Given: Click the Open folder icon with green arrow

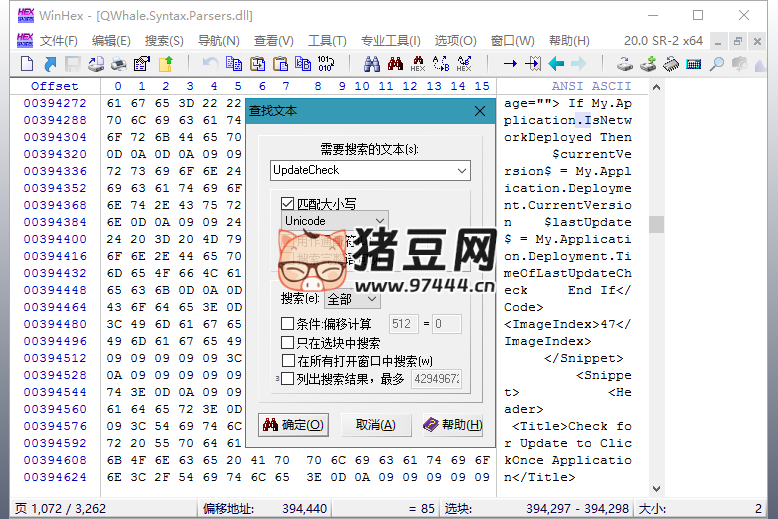Looking at the screenshot, I should 166,64.
